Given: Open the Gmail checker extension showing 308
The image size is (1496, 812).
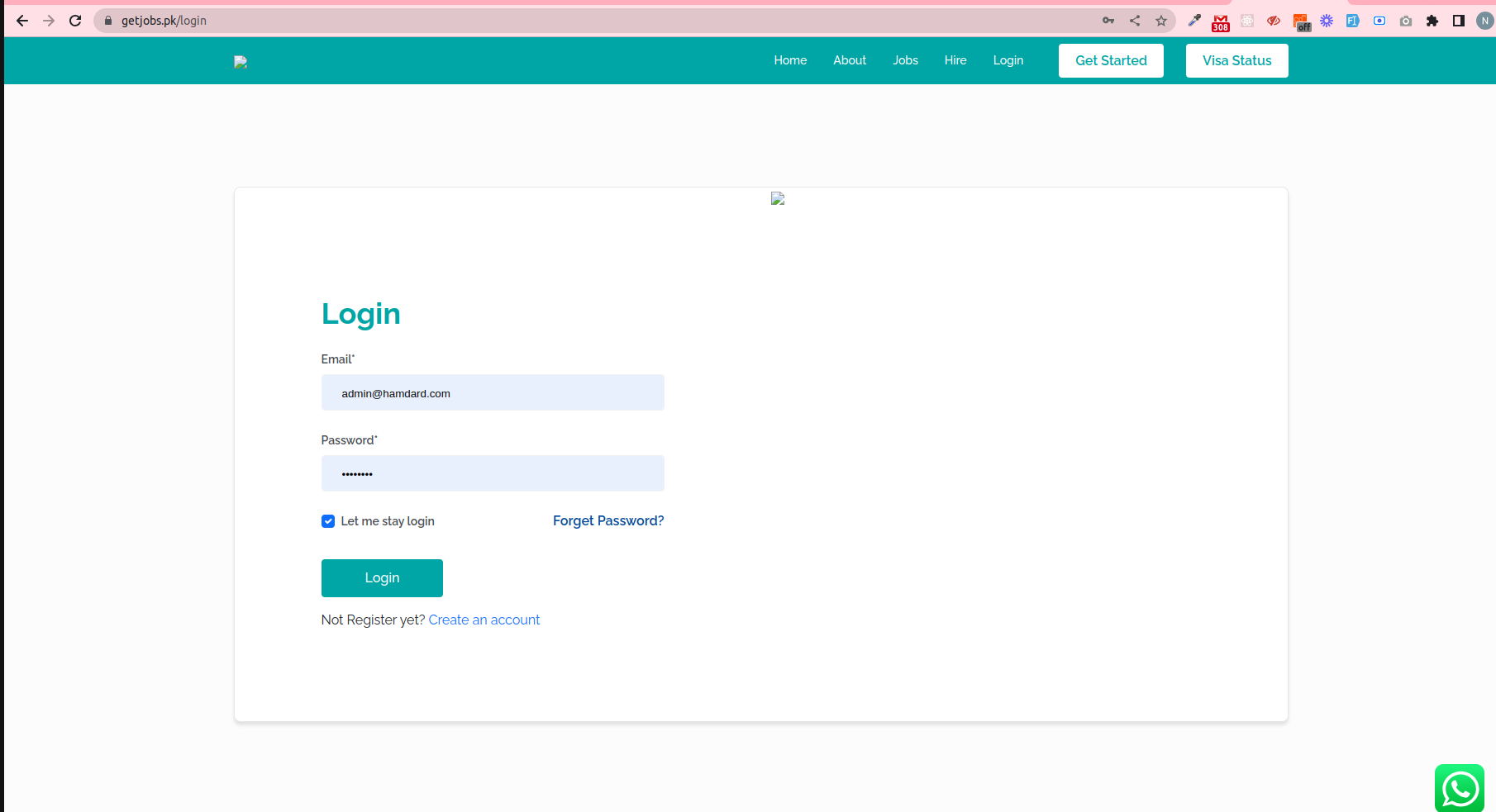Looking at the screenshot, I should 1221,21.
